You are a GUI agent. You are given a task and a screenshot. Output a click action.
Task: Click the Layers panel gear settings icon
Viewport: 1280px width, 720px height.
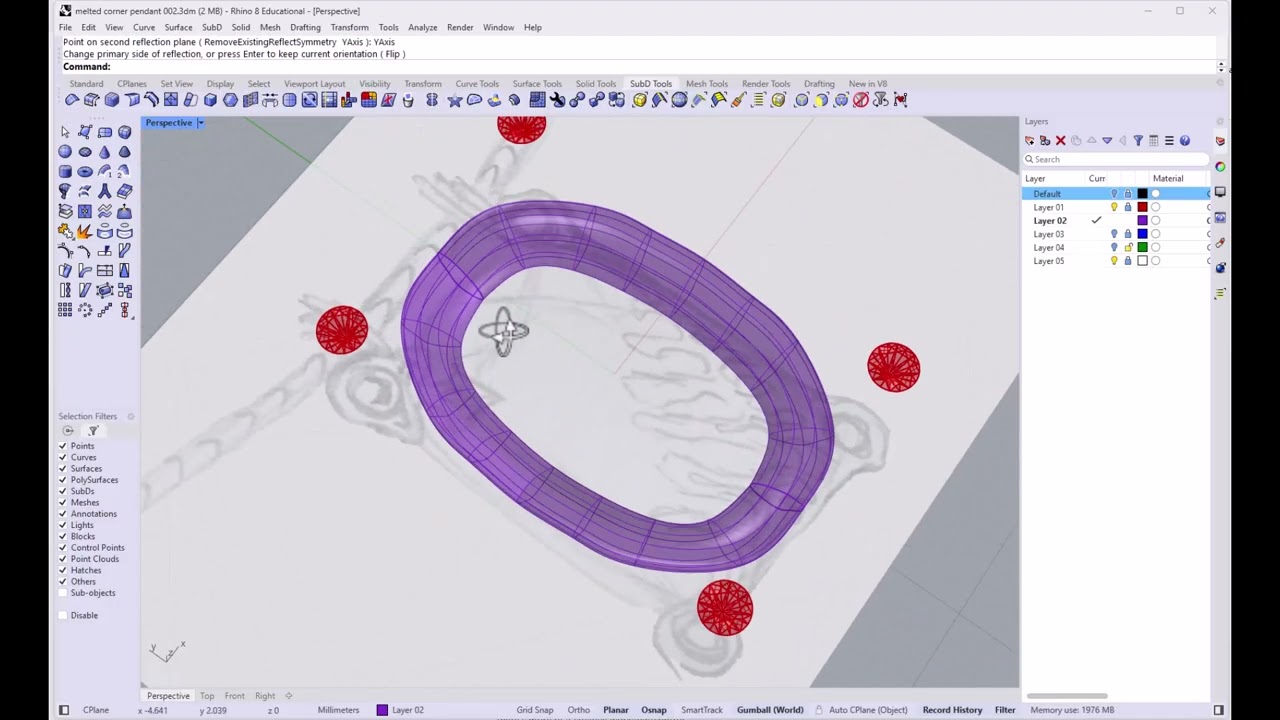coord(1220,121)
